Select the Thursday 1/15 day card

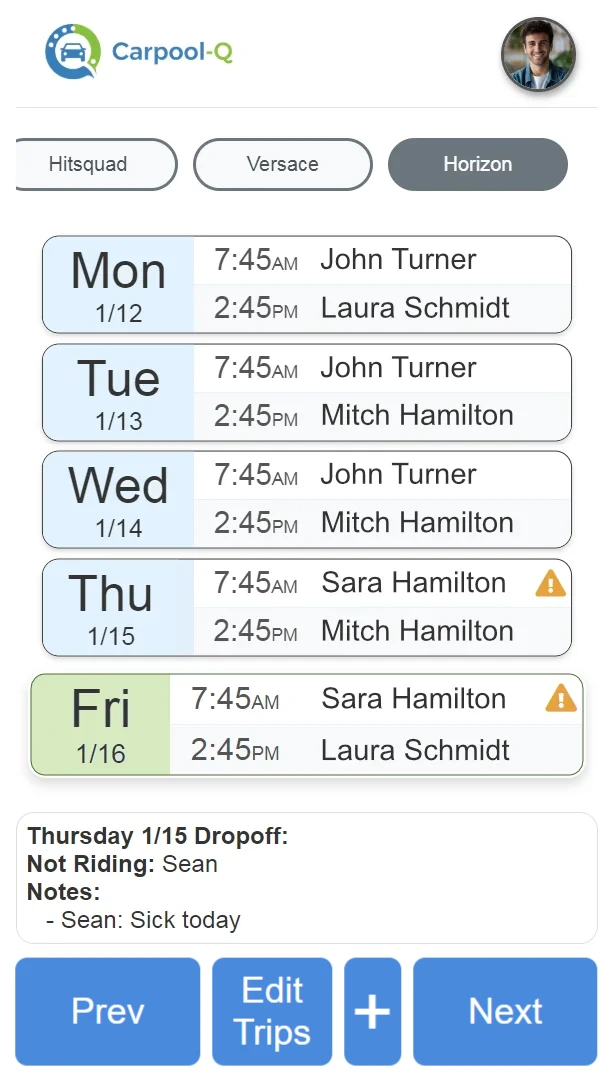[x=116, y=607]
